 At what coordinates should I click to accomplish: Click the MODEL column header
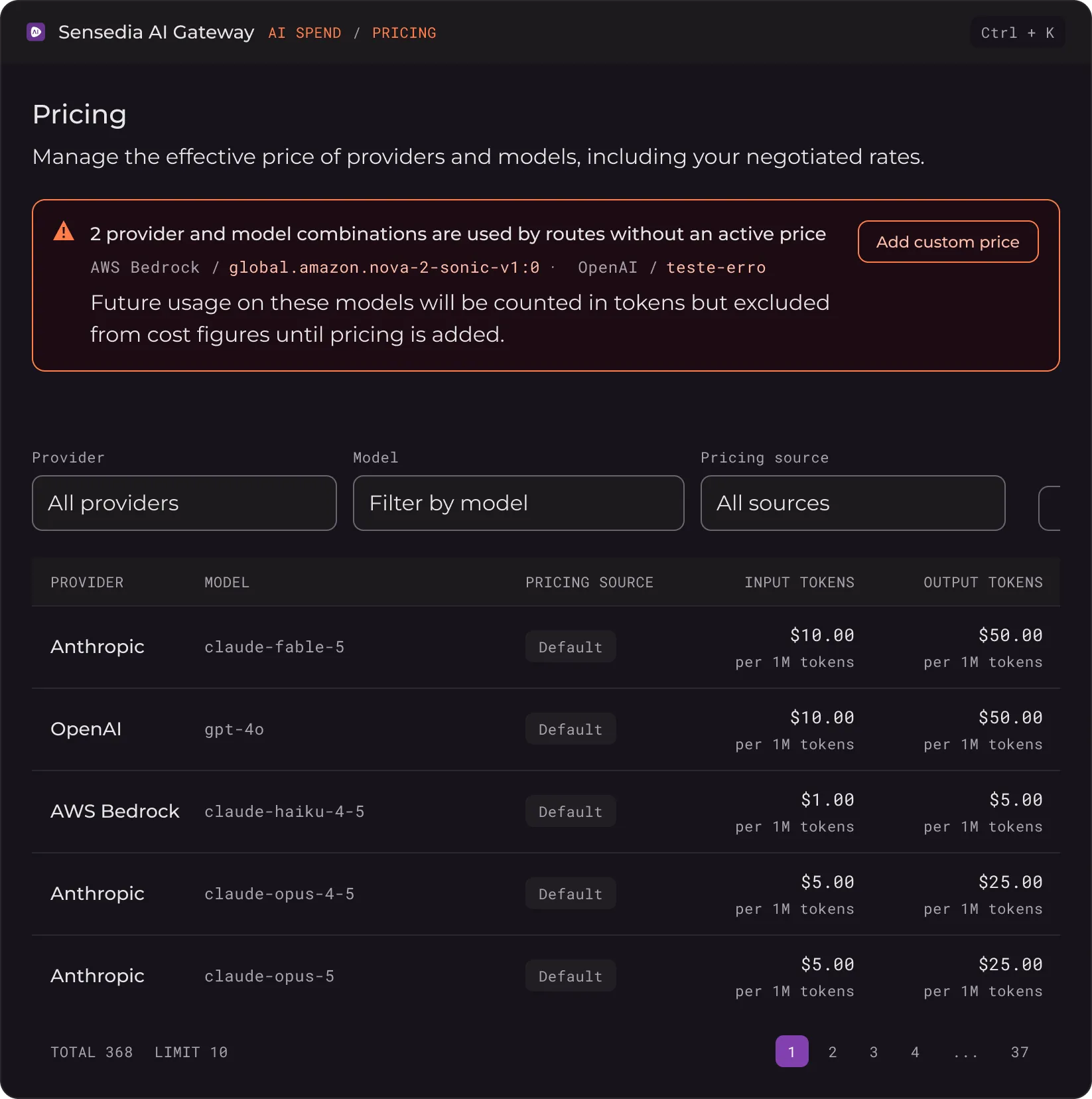[226, 582]
